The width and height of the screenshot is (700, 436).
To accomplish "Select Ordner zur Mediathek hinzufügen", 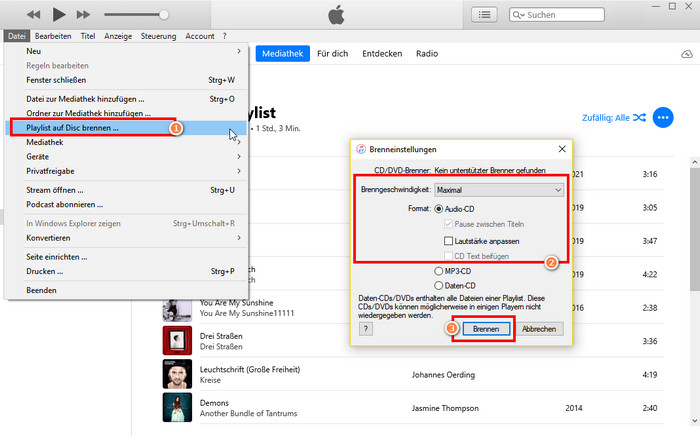I will tap(127, 113).
